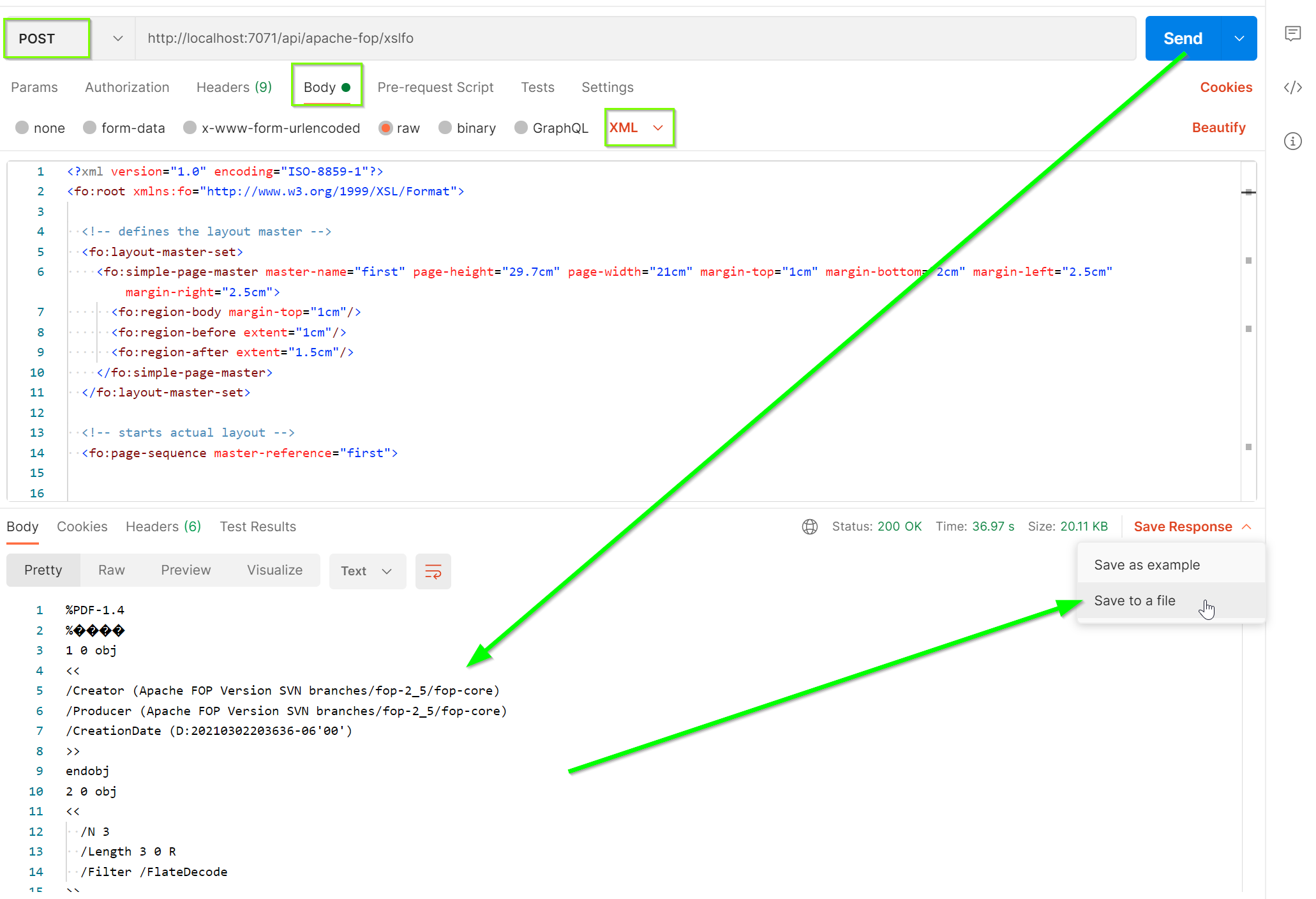Select the GraphQL radio button
The image size is (1316, 899).
[521, 128]
